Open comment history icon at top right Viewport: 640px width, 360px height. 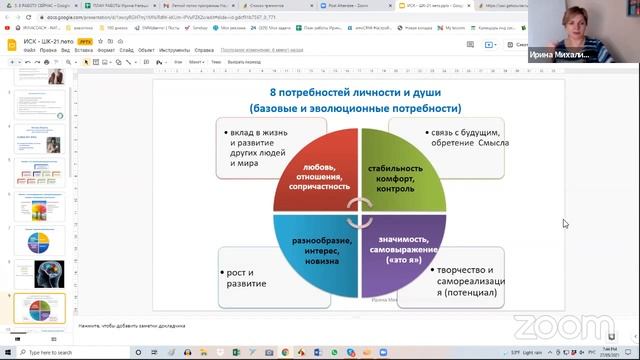click(470, 44)
